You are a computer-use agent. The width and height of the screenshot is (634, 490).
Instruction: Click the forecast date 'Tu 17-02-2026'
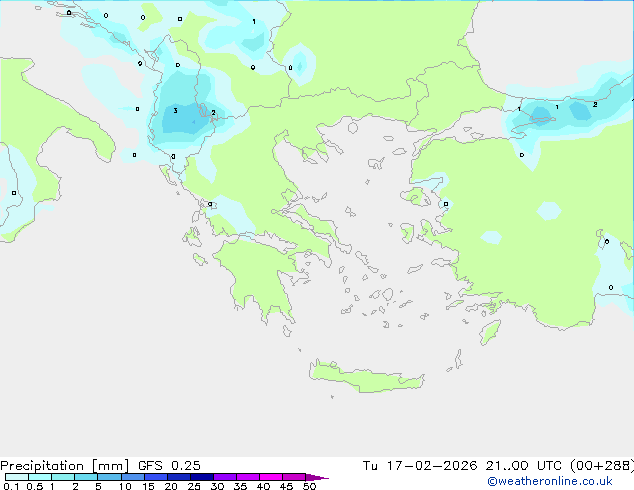click(x=420, y=466)
